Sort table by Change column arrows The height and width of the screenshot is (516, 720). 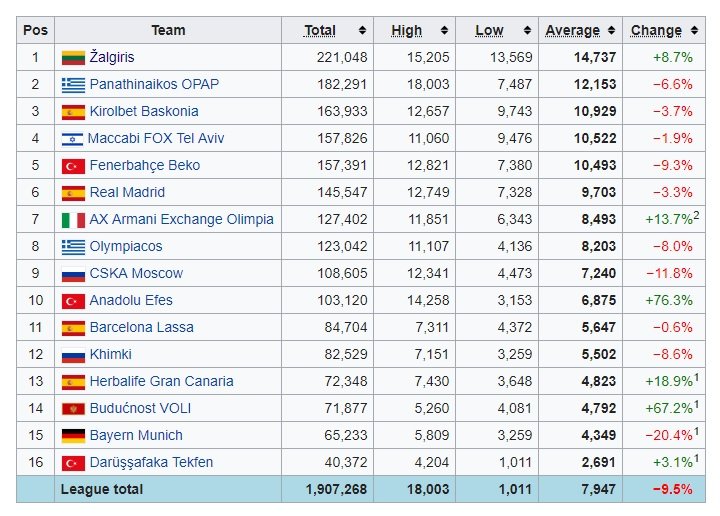pos(694,30)
